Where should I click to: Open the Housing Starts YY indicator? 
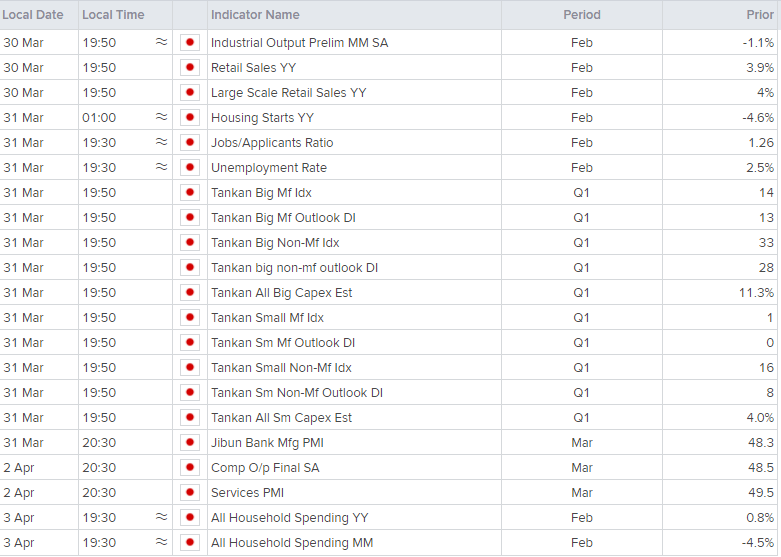coord(262,118)
